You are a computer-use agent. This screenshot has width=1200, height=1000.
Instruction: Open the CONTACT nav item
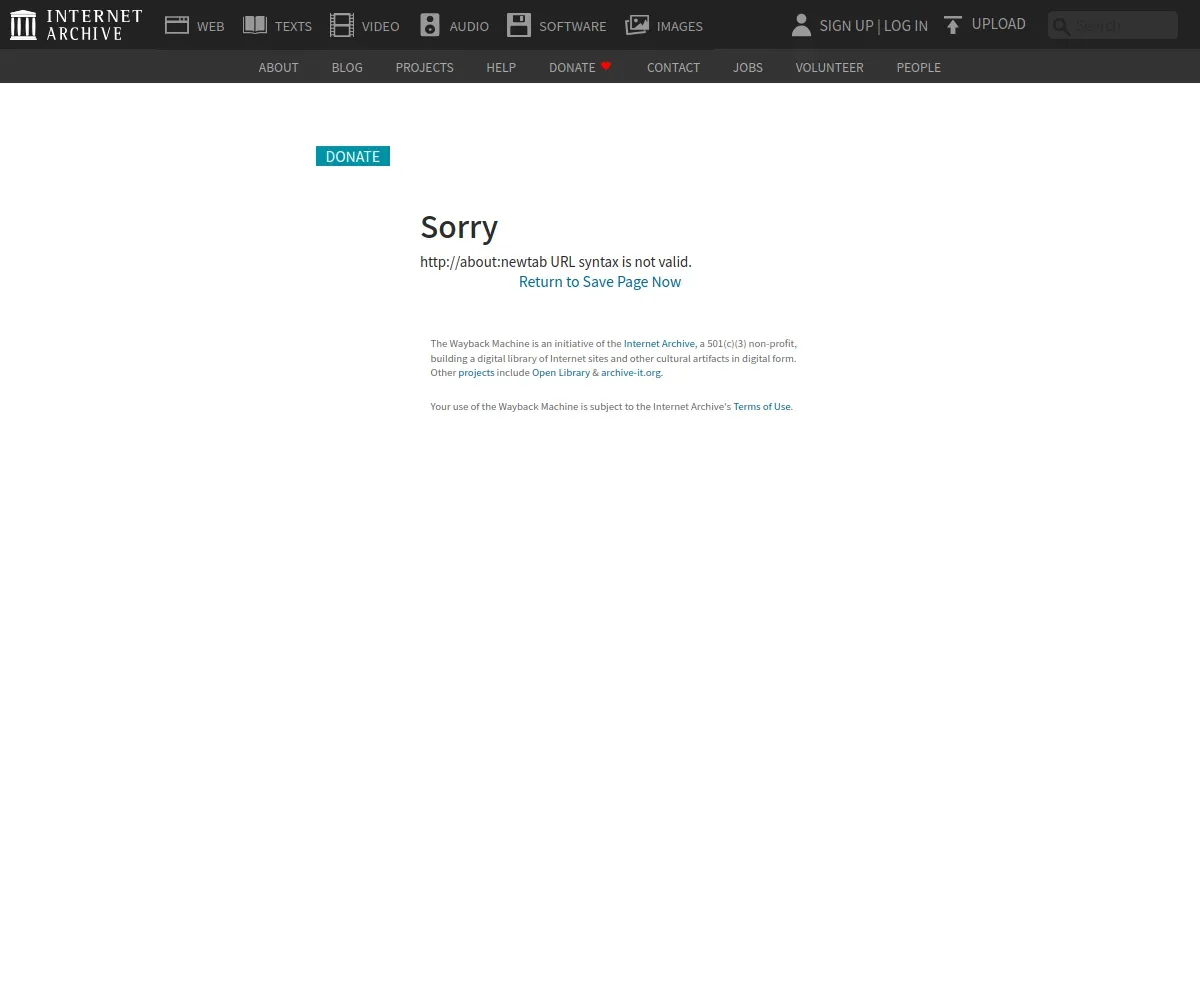point(673,67)
